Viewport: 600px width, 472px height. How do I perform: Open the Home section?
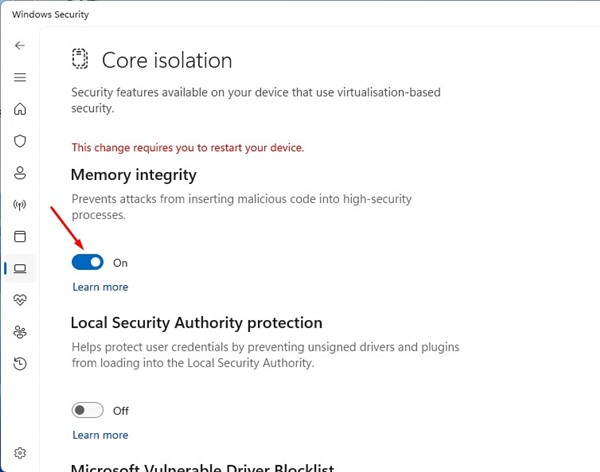tap(20, 109)
